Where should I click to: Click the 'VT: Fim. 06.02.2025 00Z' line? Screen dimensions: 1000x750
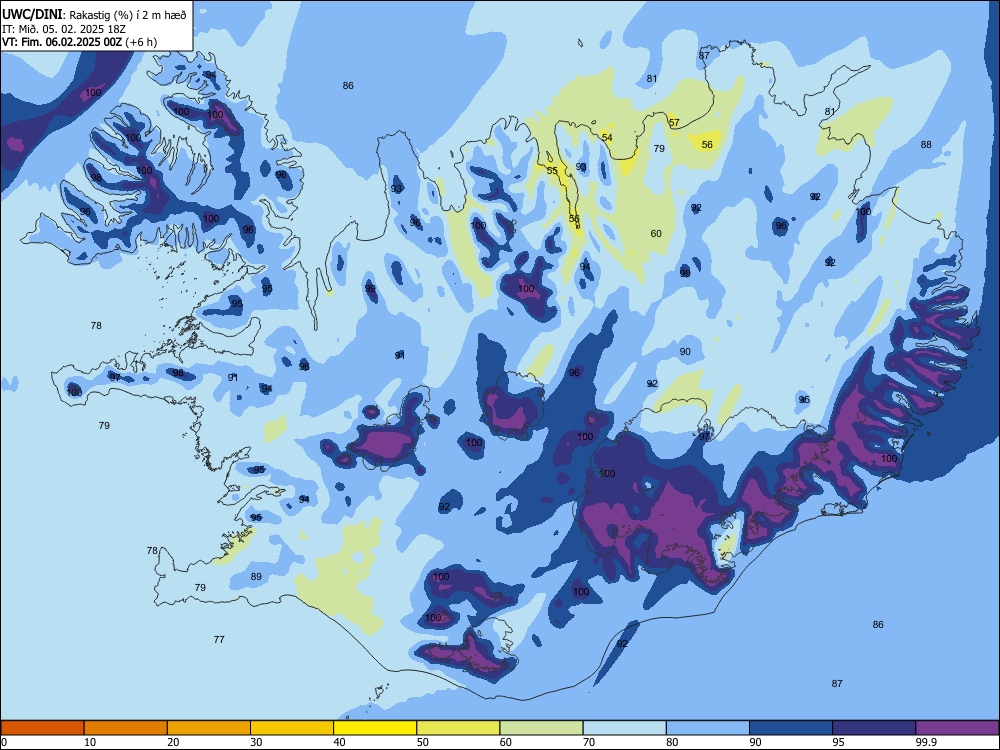pyautogui.click(x=62, y=42)
